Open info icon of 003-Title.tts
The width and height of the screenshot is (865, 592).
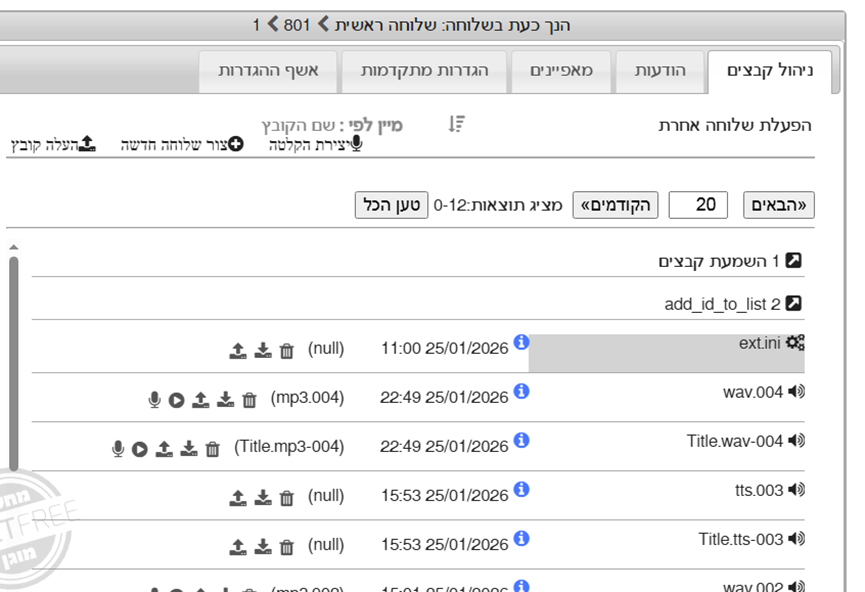[521, 538]
